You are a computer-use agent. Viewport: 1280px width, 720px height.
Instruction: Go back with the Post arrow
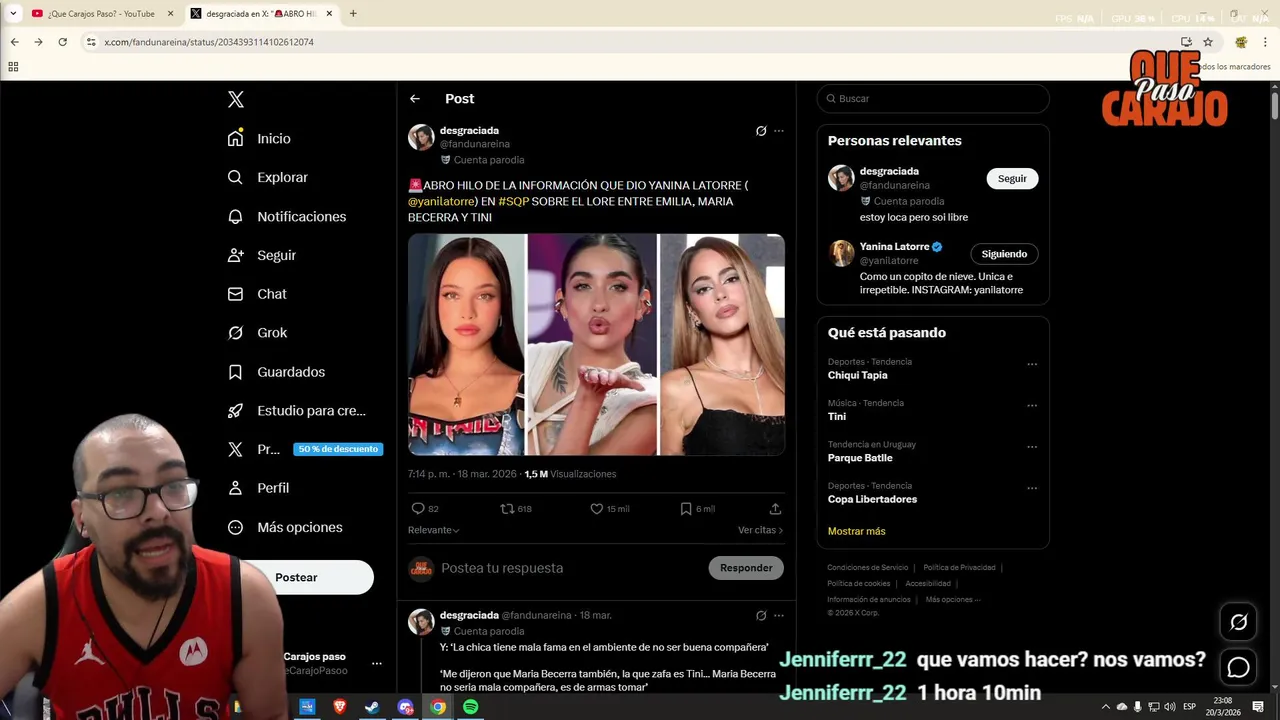point(415,99)
